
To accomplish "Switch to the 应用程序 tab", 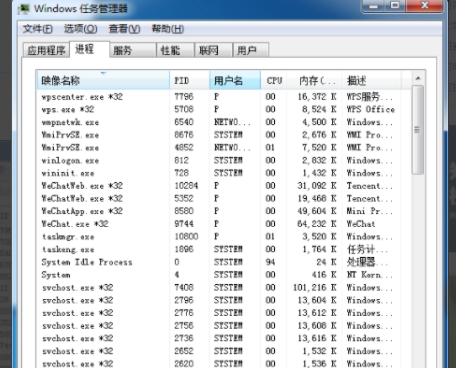I will pos(46,50).
